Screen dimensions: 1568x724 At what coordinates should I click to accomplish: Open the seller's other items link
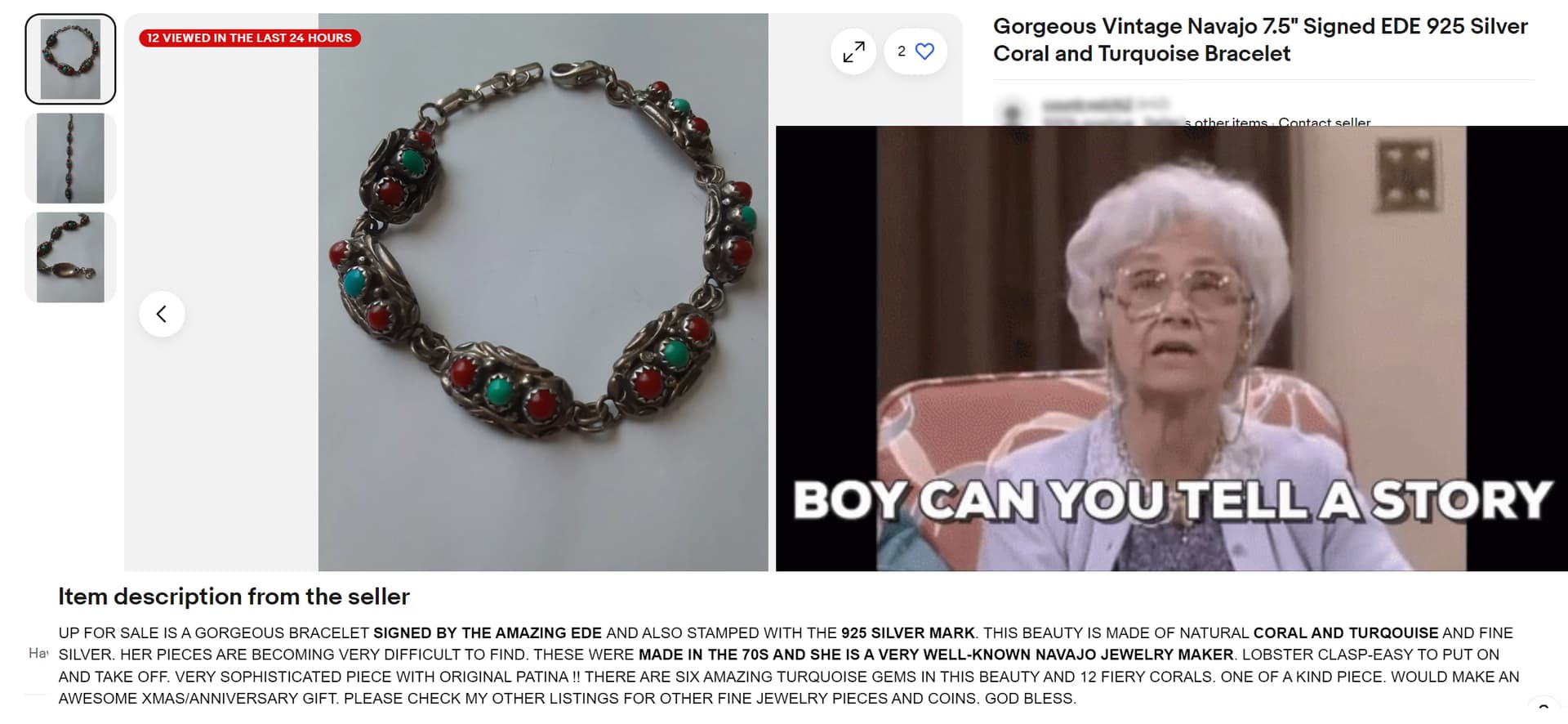(x=1225, y=121)
